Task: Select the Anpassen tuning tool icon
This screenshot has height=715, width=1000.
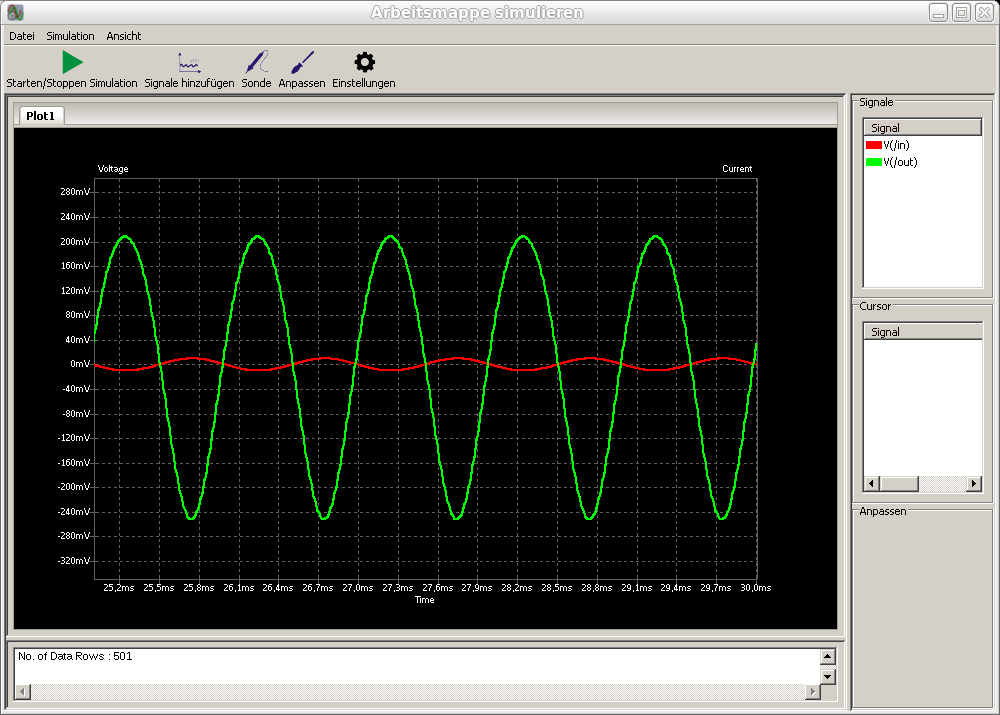Action: click(302, 63)
